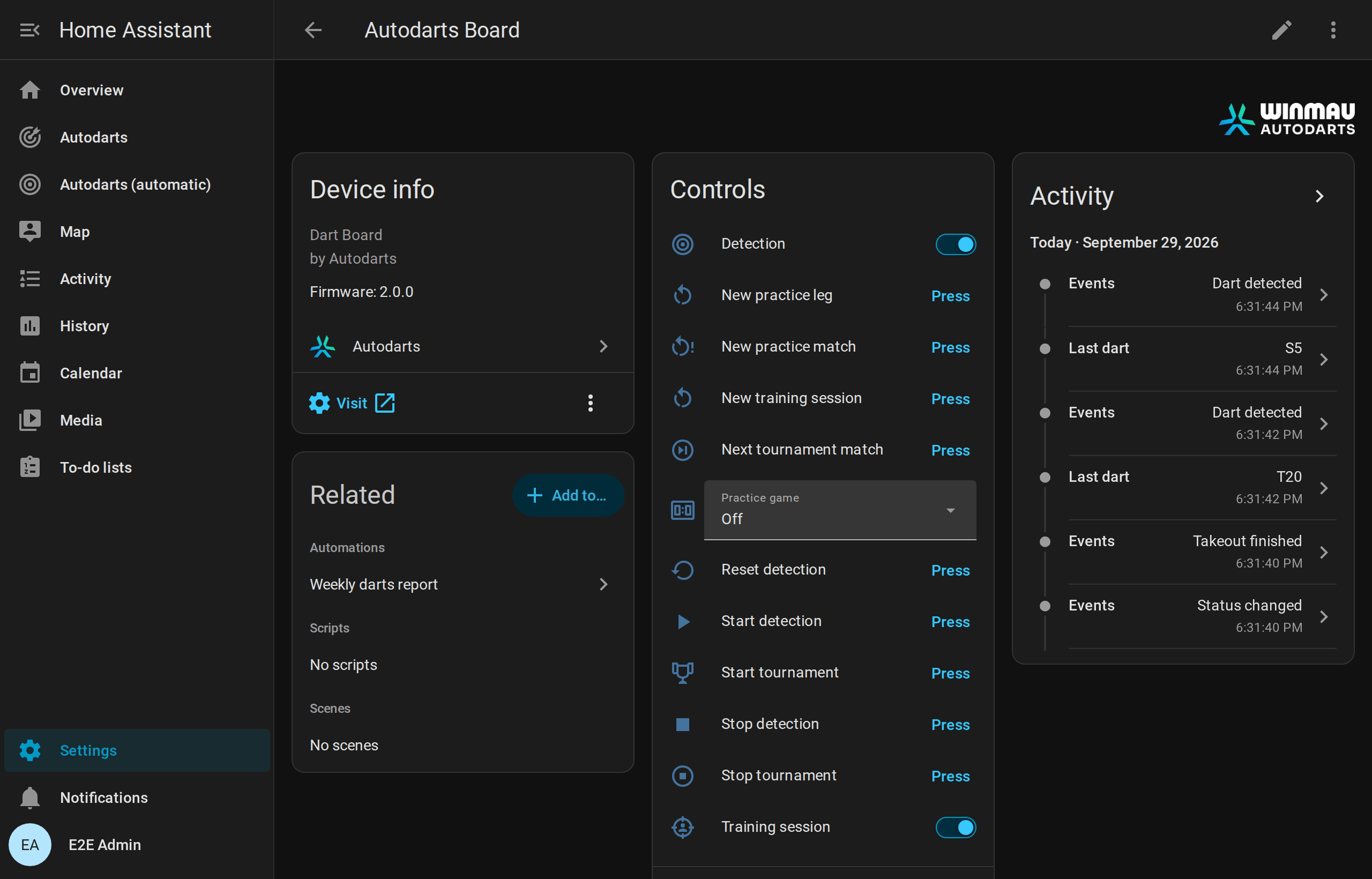
Task: Click Press for Stop tournament
Action: click(x=950, y=776)
